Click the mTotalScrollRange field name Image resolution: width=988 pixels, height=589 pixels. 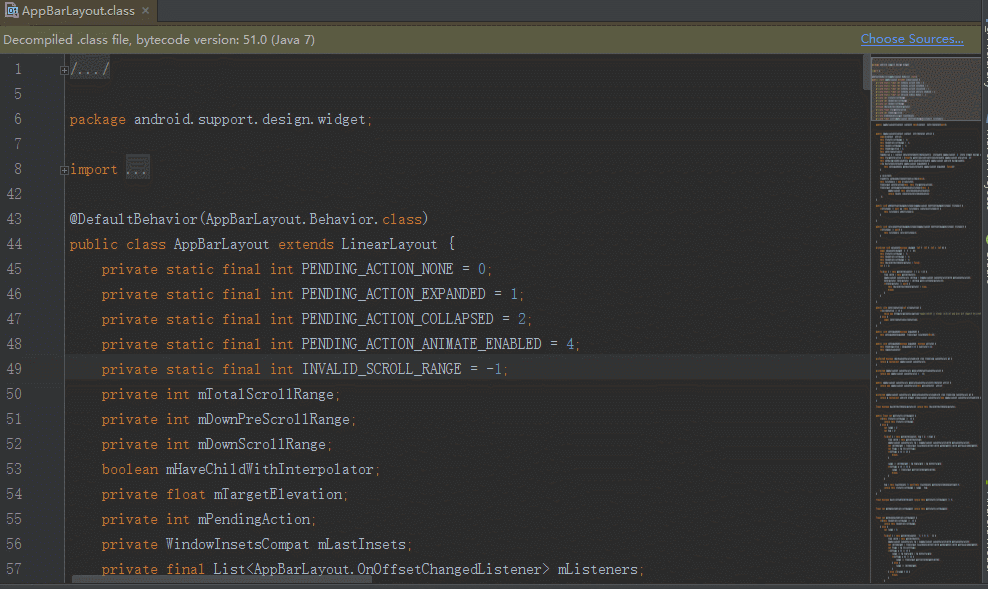point(266,394)
